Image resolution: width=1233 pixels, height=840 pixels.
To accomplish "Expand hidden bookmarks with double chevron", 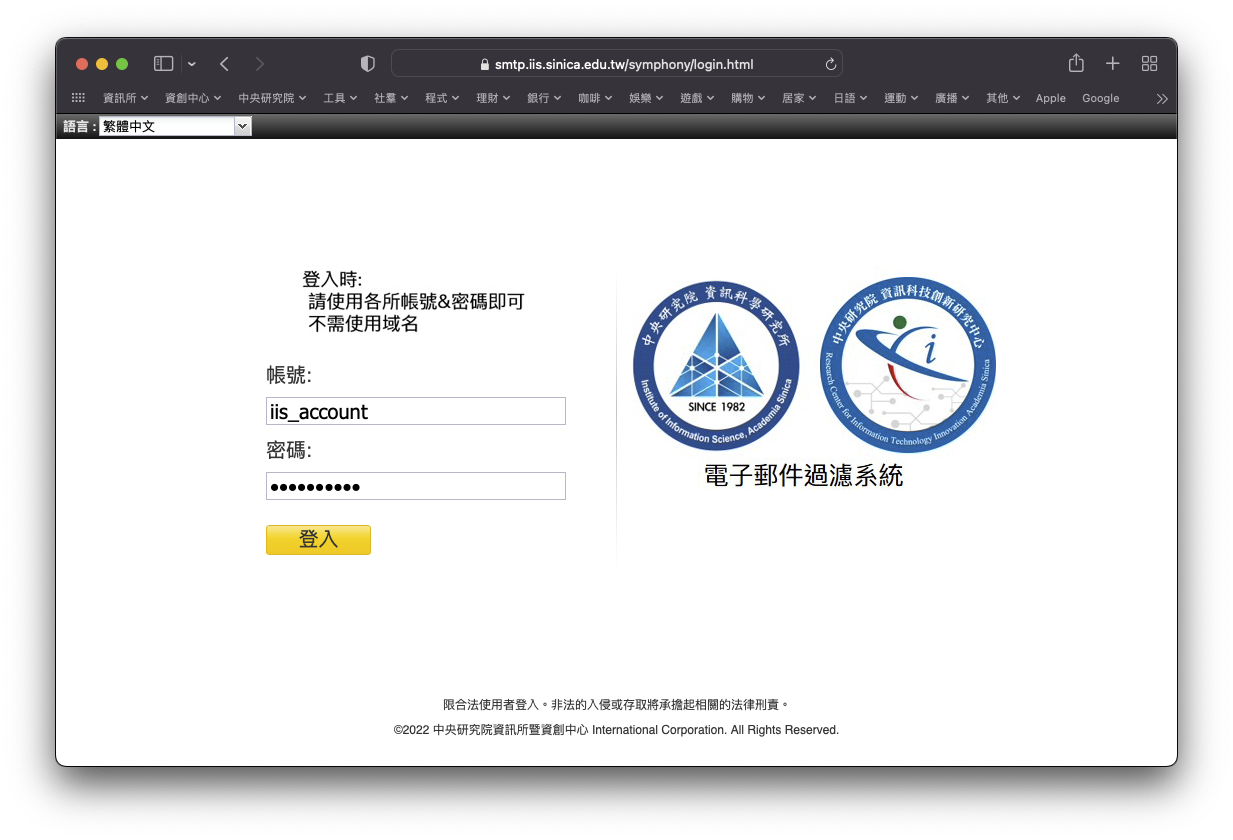I will point(1161,98).
